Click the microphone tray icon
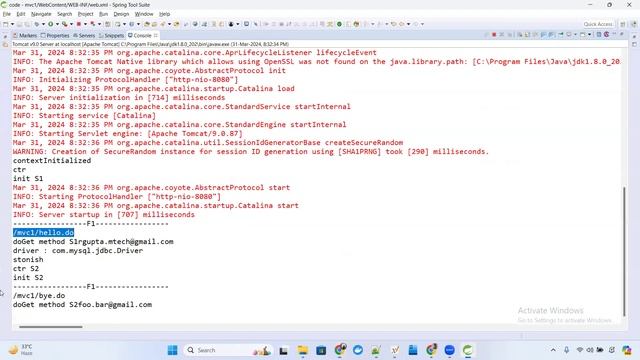 [x=567, y=350]
